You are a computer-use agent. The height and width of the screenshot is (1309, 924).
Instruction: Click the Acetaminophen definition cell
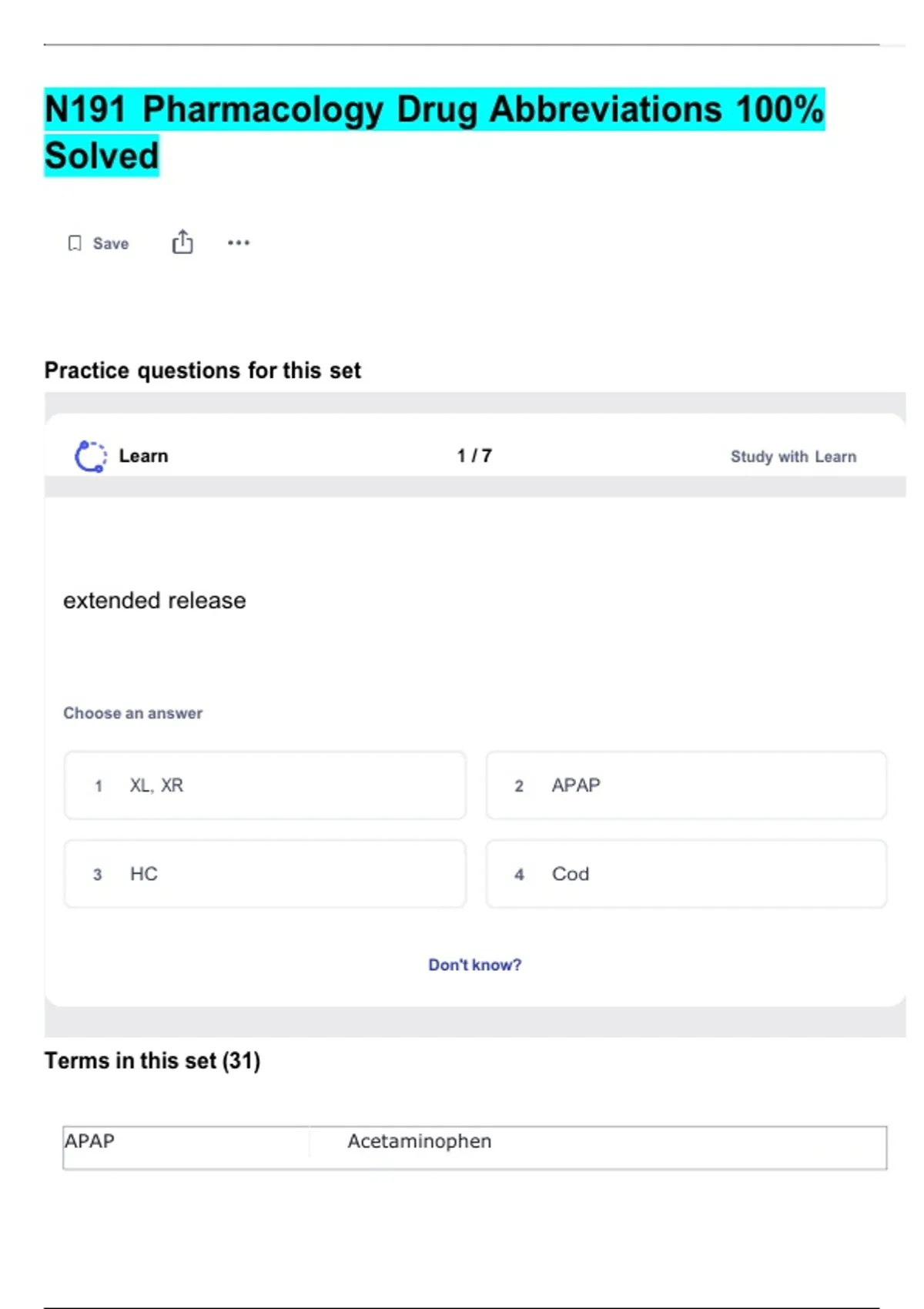point(420,1141)
